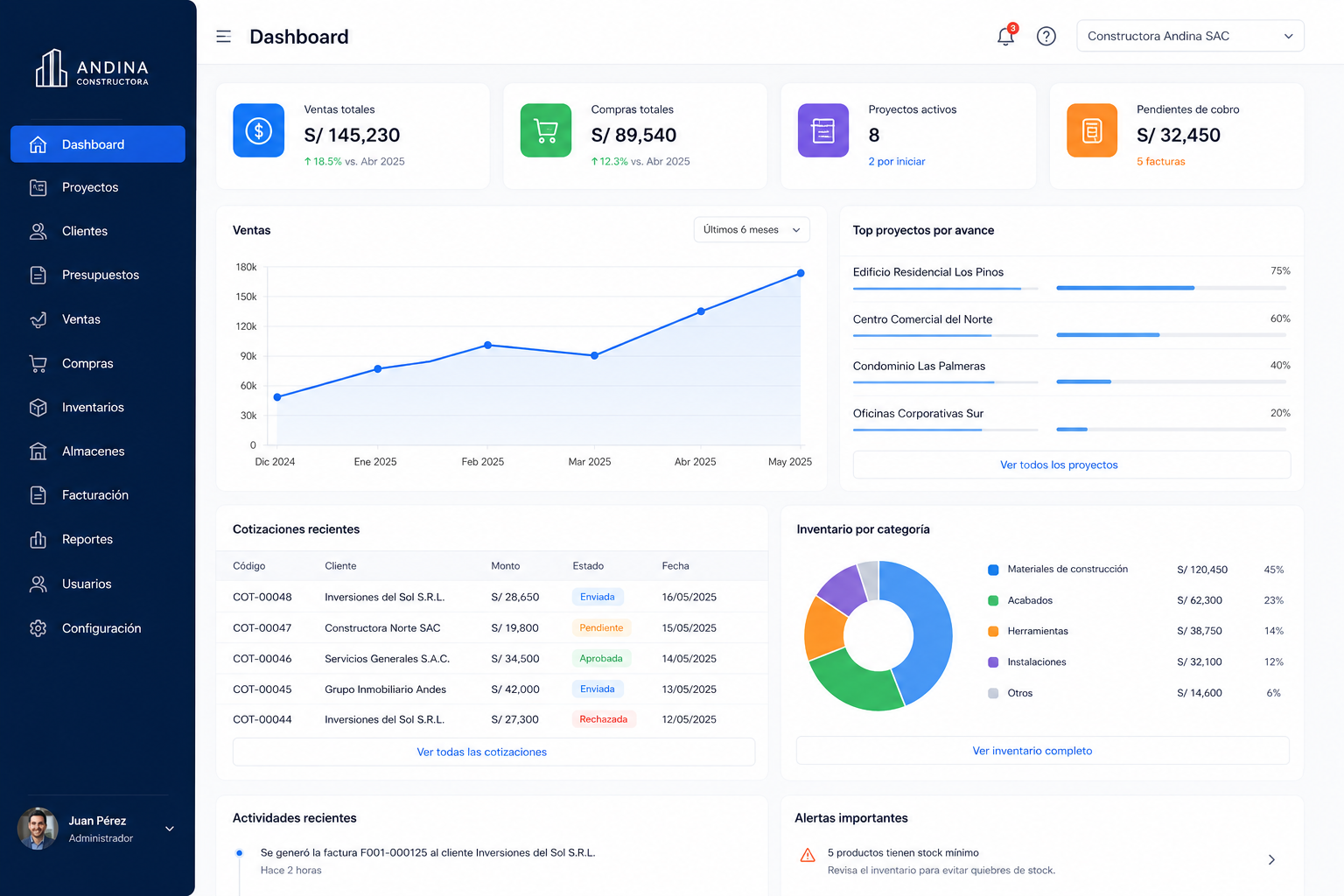This screenshot has height=896, width=1344.
Task: Open Inventarios in the sidebar
Action: [97, 407]
